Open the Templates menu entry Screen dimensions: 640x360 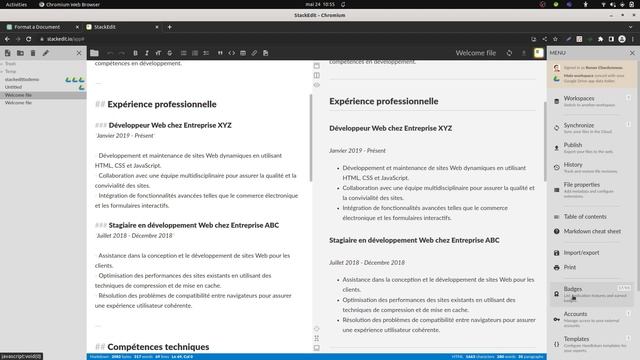click(x=592, y=344)
